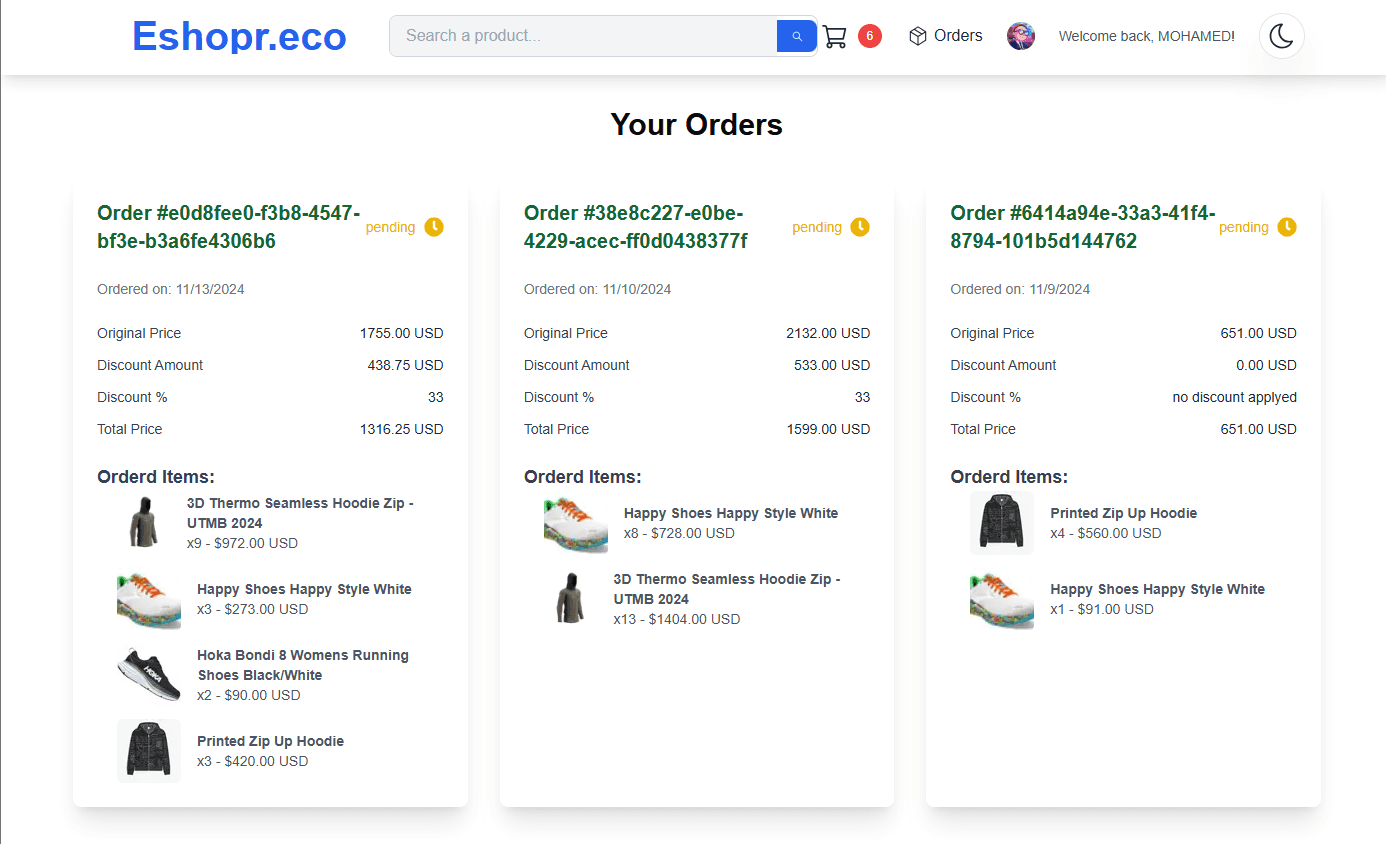Expand Orderd Items in the middle order card
Screen dimensions: 1386x844
583,477
